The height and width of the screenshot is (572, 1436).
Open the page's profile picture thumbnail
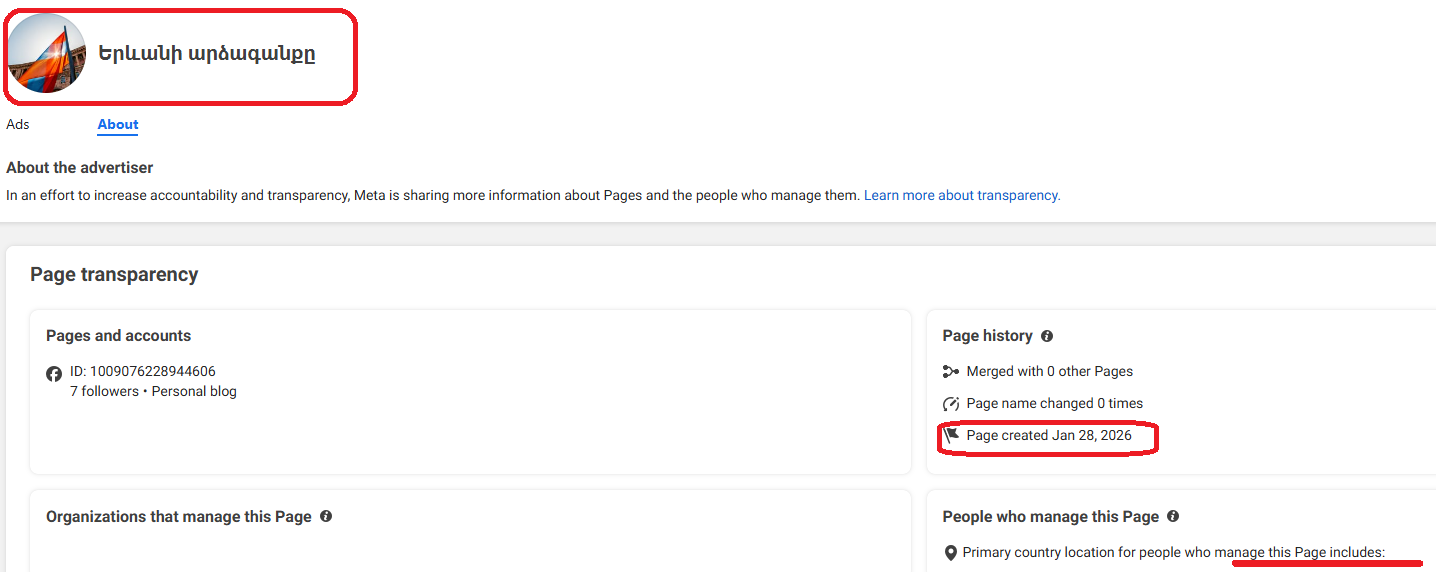point(46,54)
